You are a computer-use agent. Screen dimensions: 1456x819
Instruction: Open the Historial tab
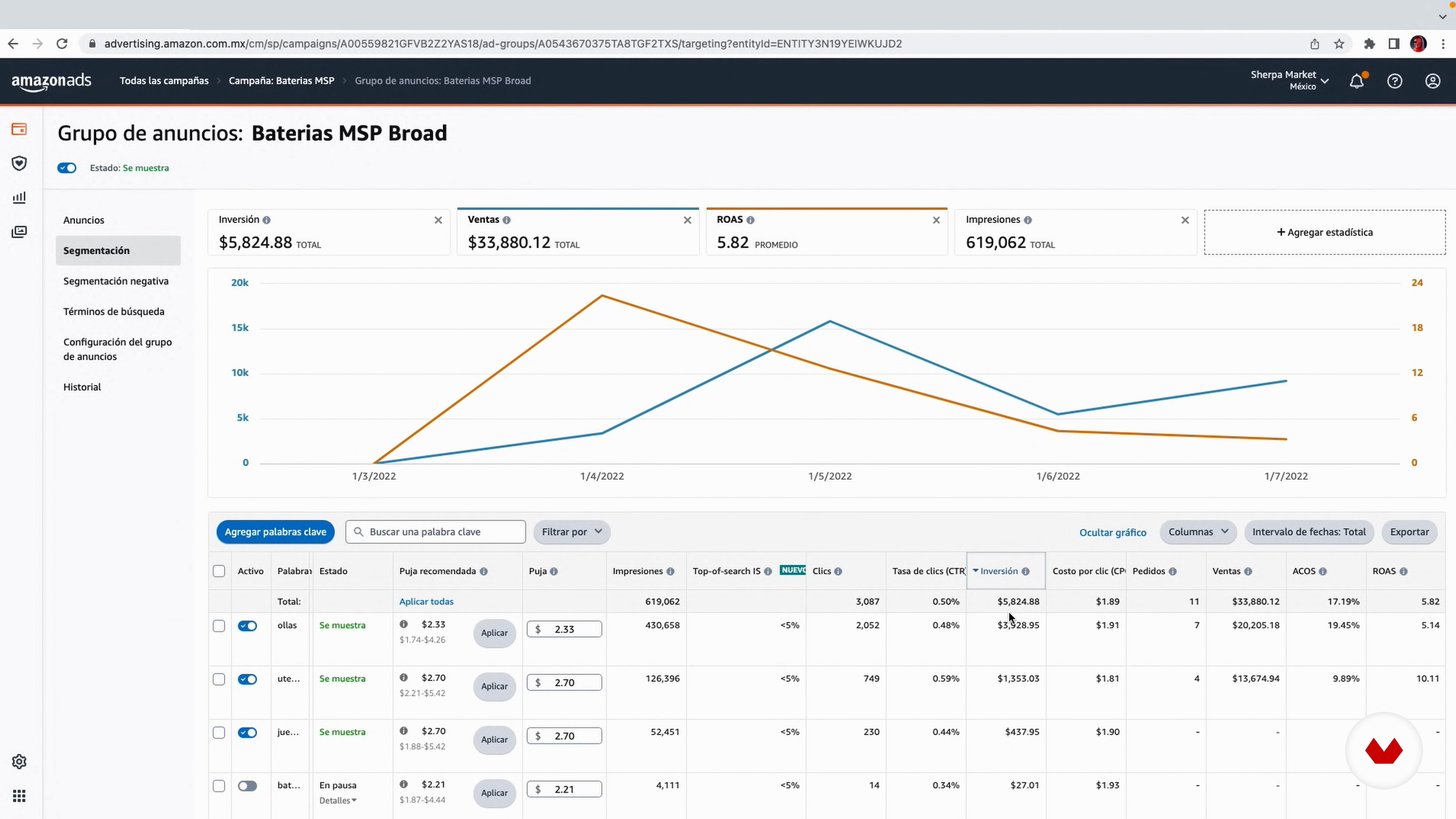[x=82, y=387]
